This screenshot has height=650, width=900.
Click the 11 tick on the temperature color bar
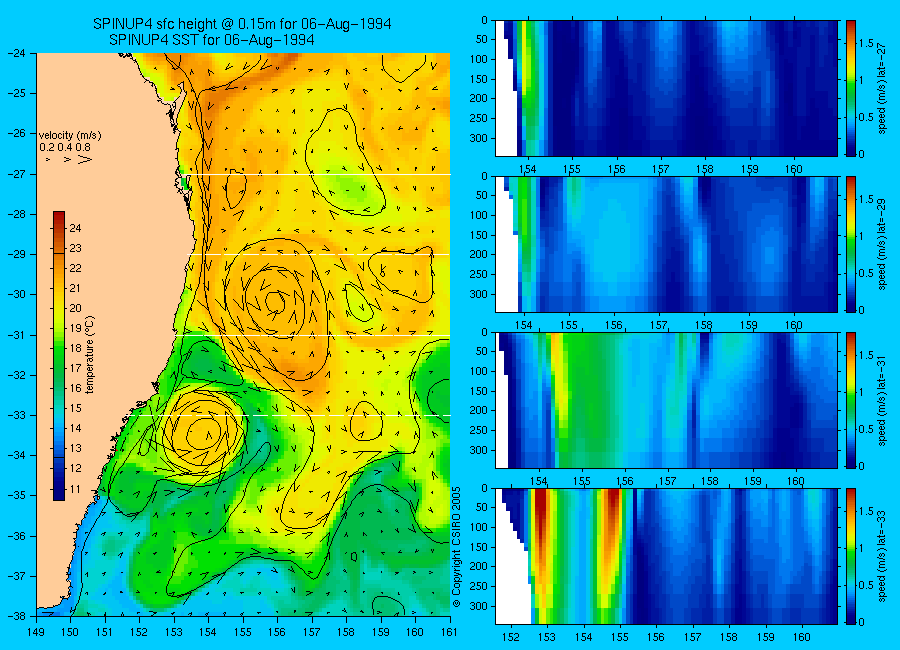pos(75,489)
